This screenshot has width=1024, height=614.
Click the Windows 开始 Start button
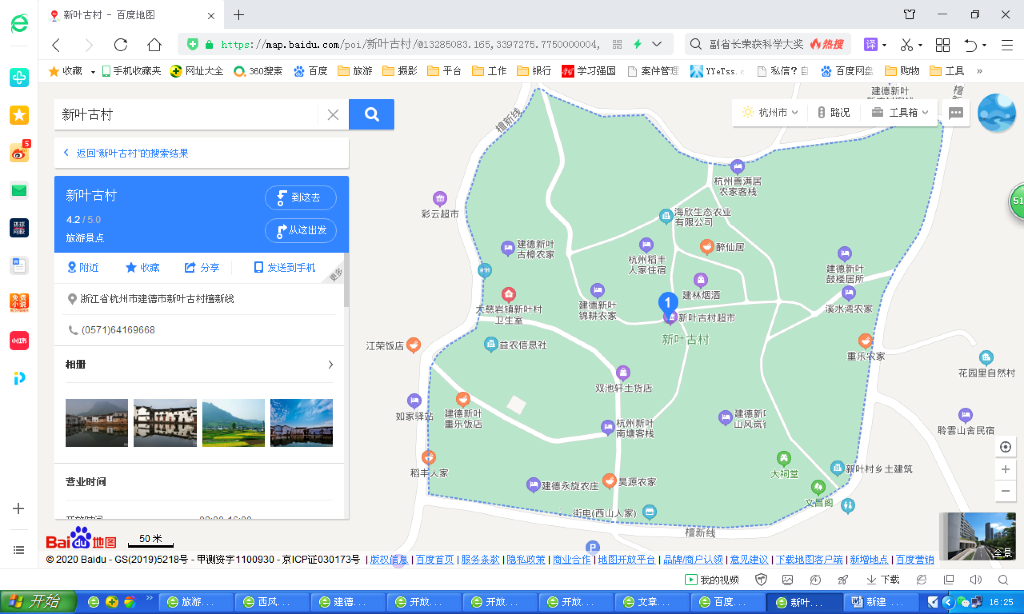point(38,602)
